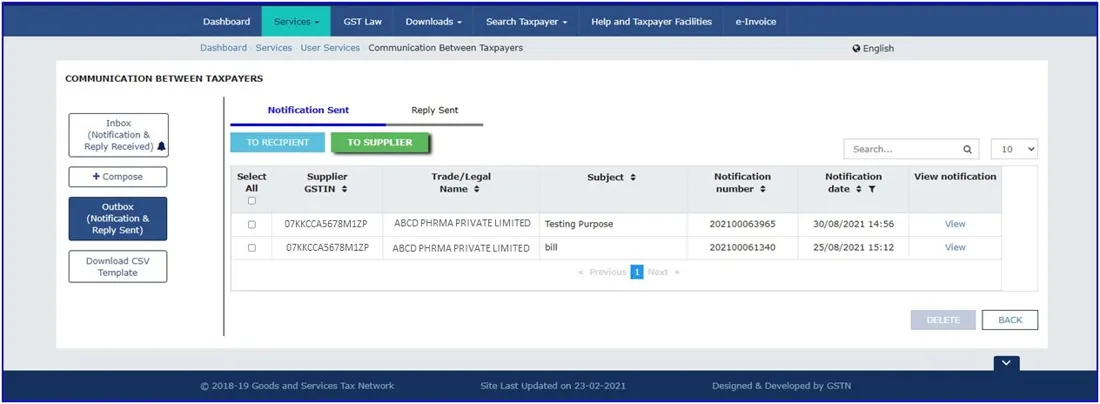Click the search magnifier icon
Screen dimensions: 1100x404
tap(967, 149)
